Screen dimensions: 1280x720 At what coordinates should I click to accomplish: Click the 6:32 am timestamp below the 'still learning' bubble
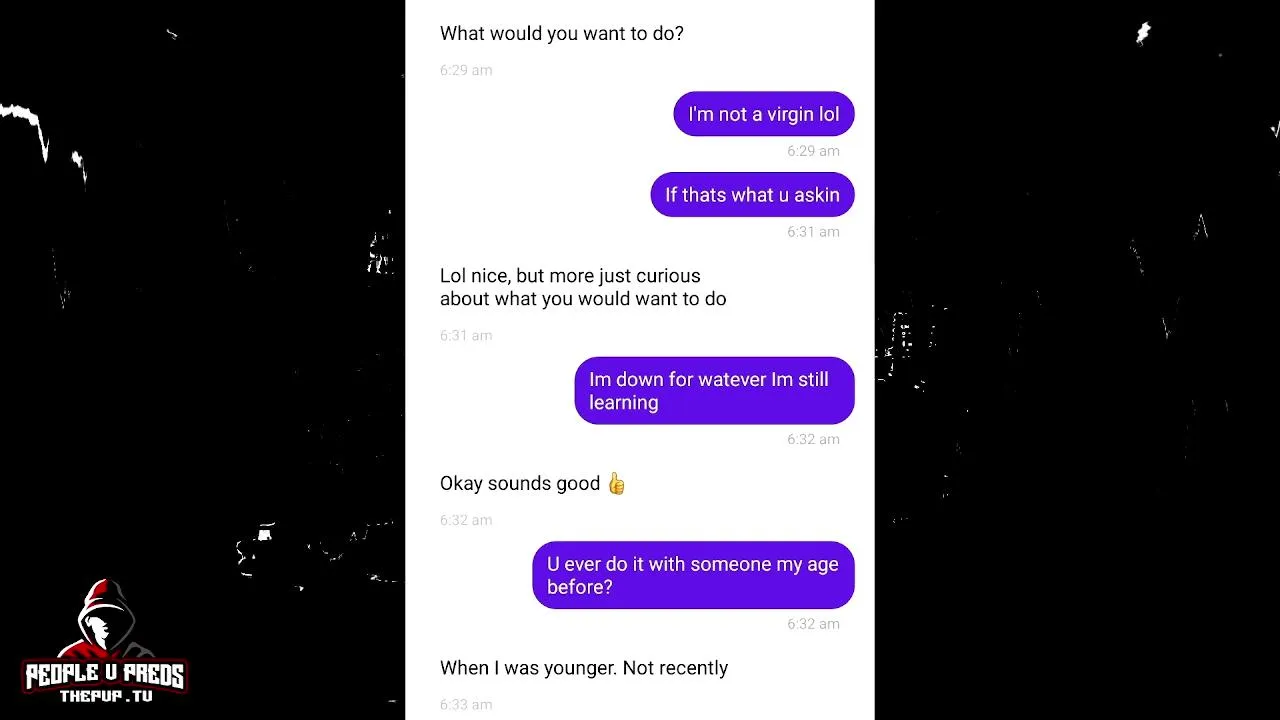click(x=813, y=439)
